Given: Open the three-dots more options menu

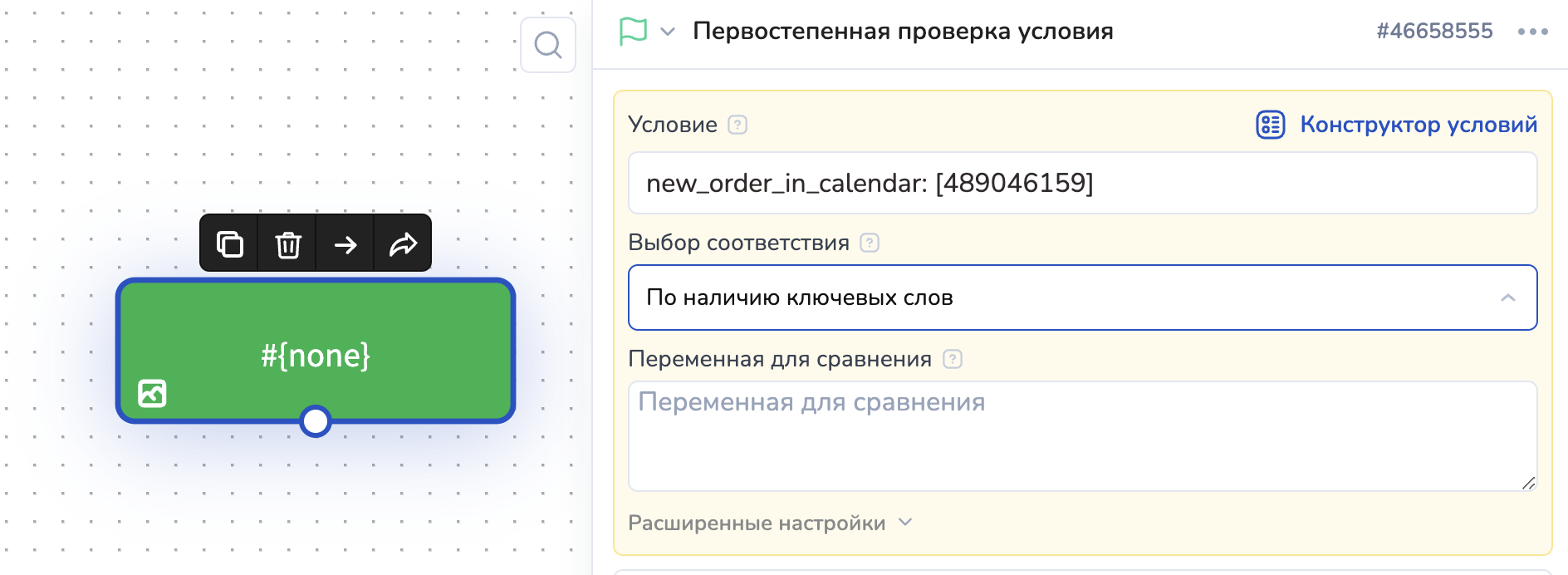Looking at the screenshot, I should 1532,32.
